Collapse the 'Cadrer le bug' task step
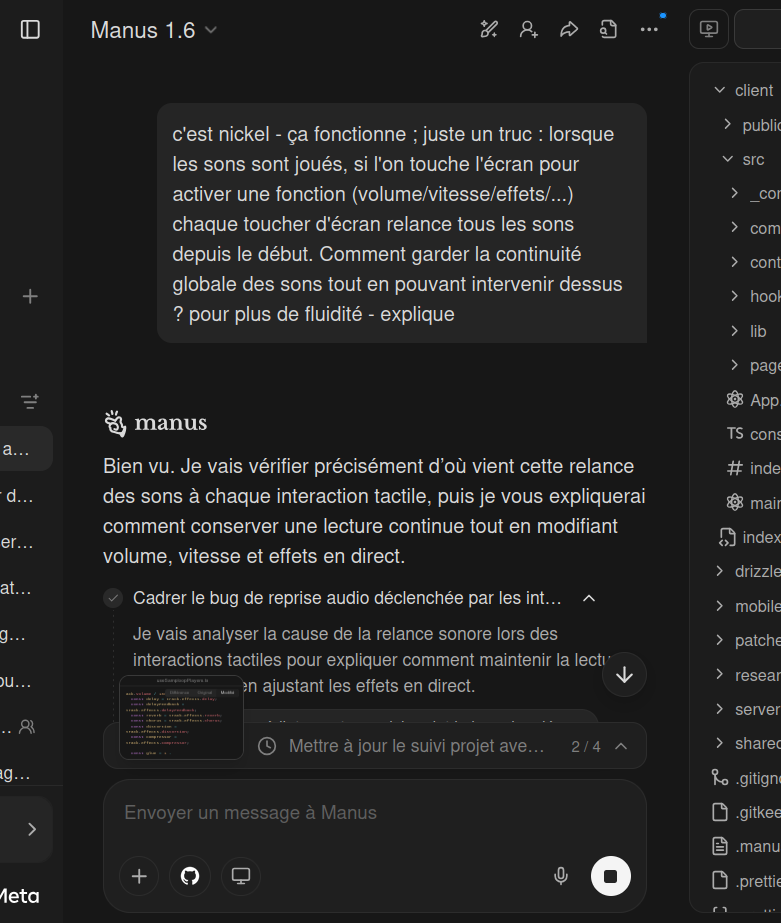The height and width of the screenshot is (923, 781). (589, 598)
